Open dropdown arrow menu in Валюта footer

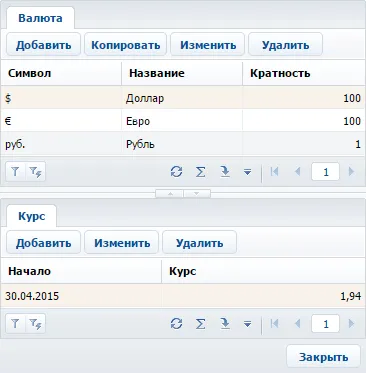247,172
